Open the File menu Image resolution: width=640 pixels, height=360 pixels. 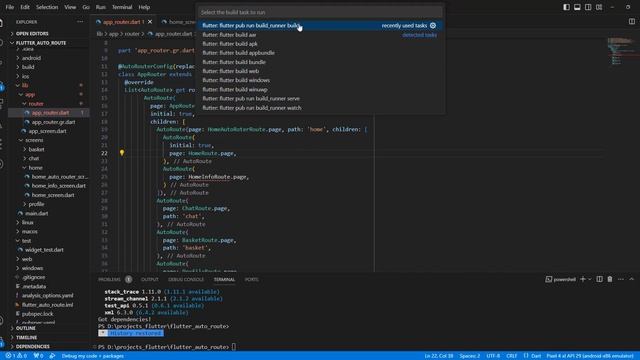click(10, 7)
